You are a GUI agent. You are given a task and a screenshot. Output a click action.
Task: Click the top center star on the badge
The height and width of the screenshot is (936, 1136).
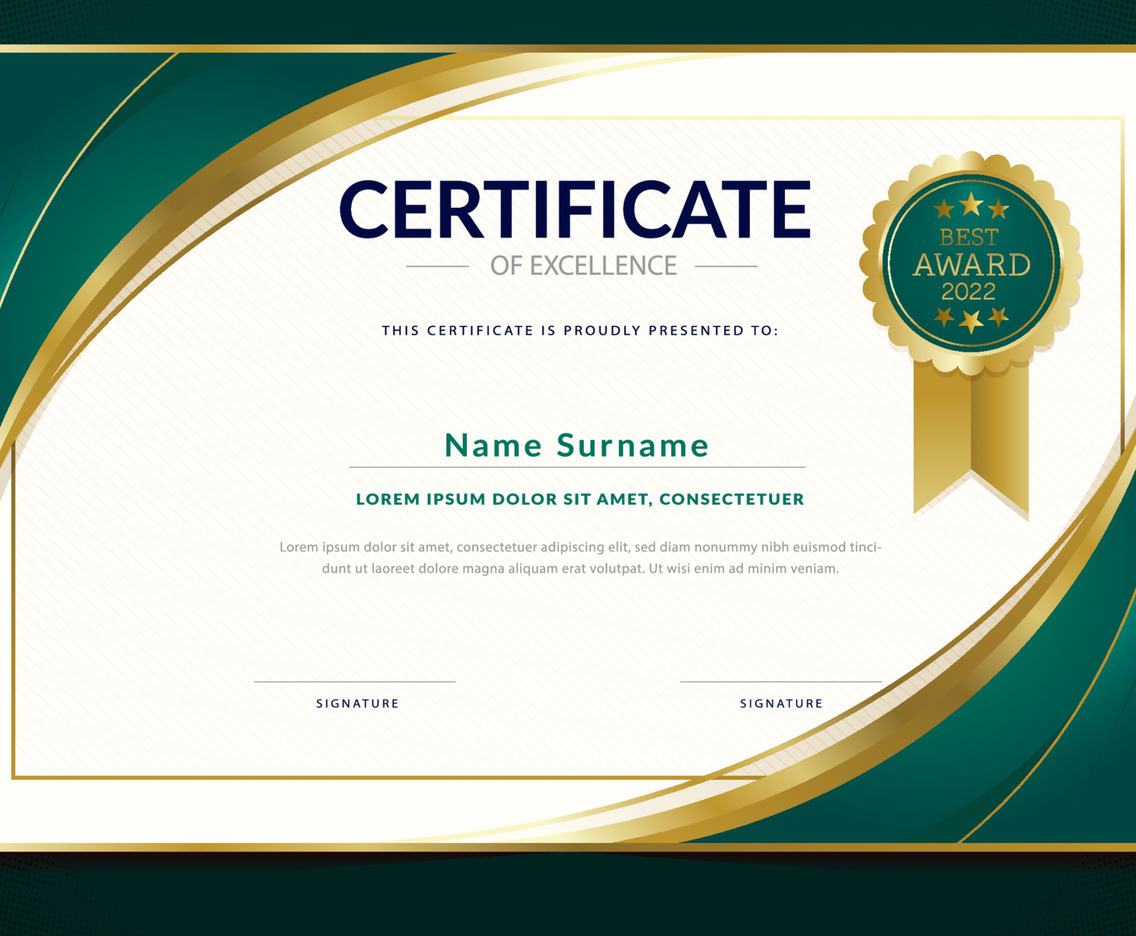[971, 204]
